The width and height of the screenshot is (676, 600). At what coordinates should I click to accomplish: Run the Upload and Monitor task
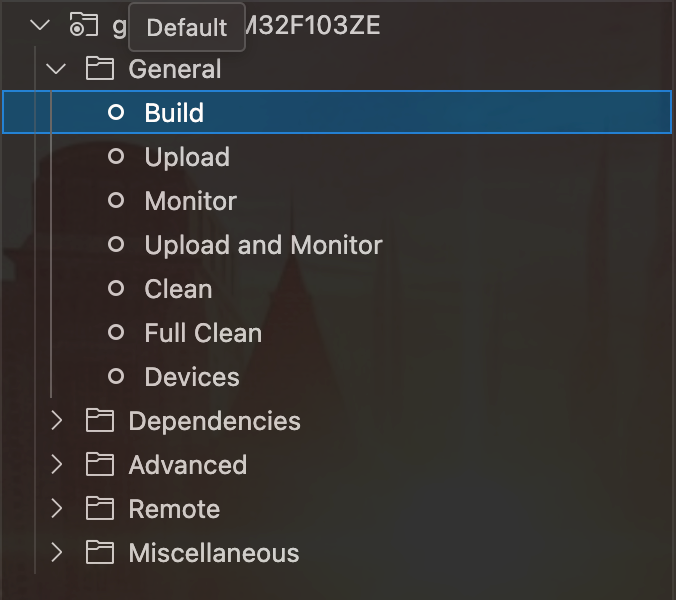click(263, 245)
